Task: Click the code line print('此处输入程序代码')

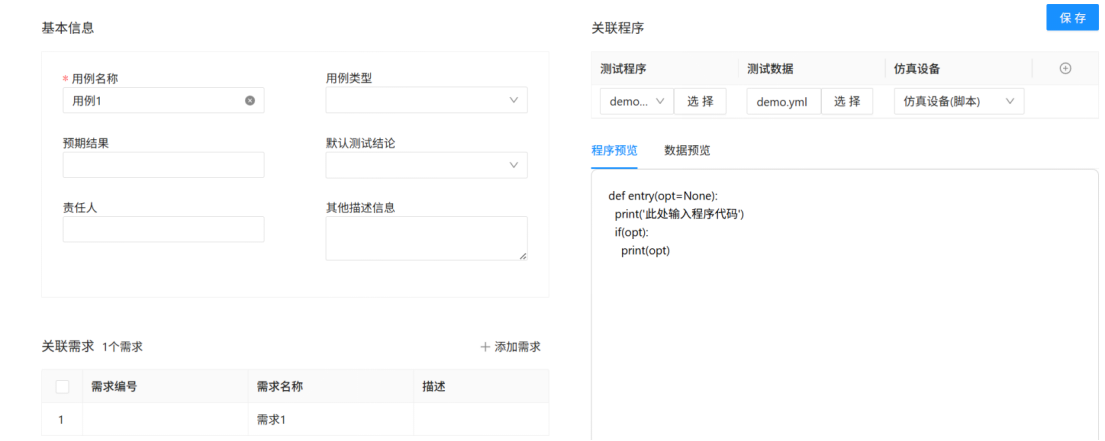Action: (679, 214)
